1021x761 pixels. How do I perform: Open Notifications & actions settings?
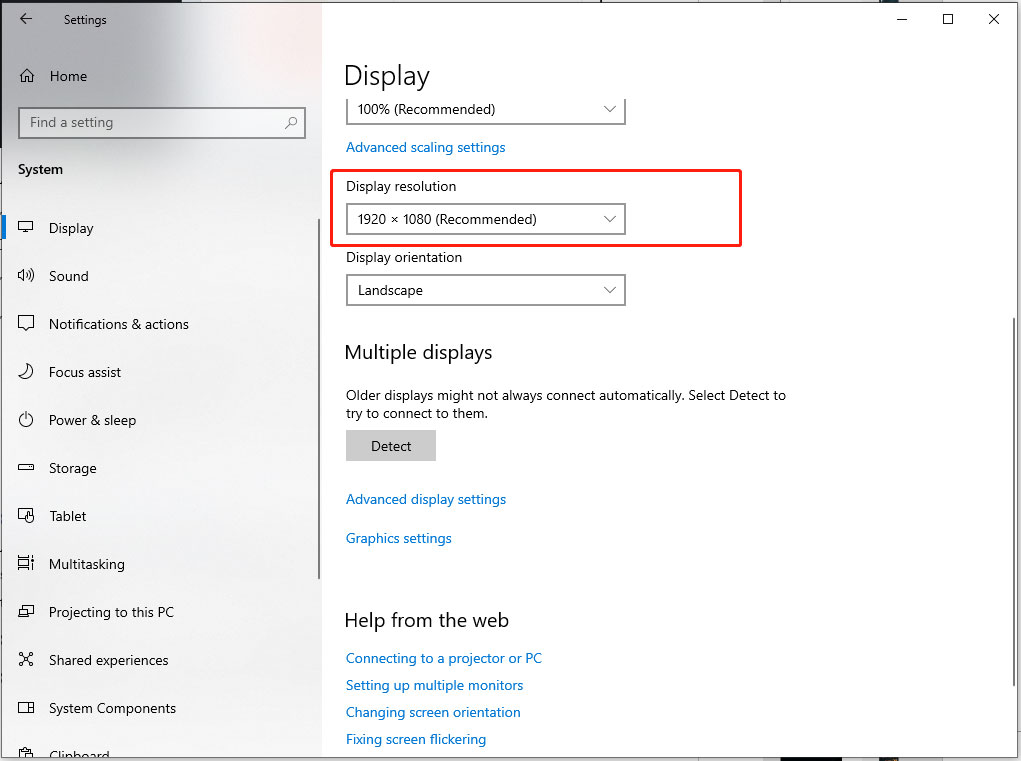tap(118, 324)
